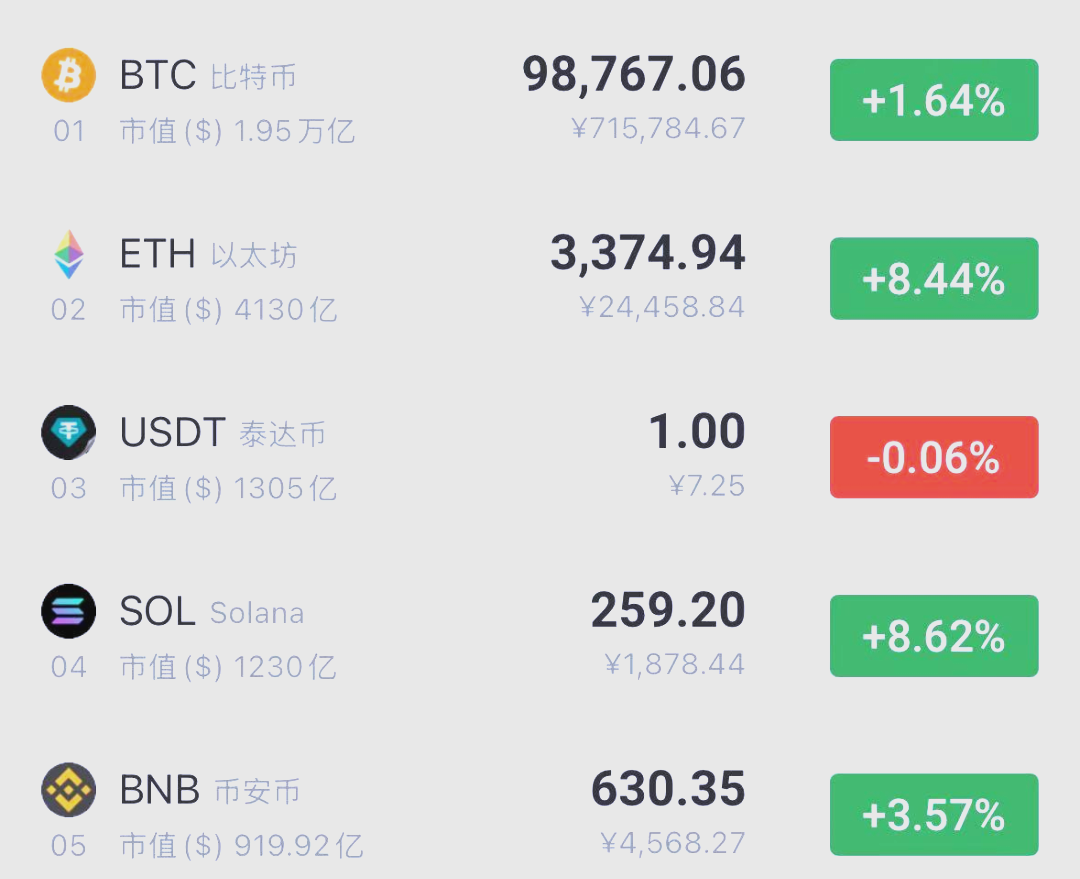Click the ETH +8.44% change badge
Viewport: 1080px width, 879px height.
pyautogui.click(x=934, y=278)
